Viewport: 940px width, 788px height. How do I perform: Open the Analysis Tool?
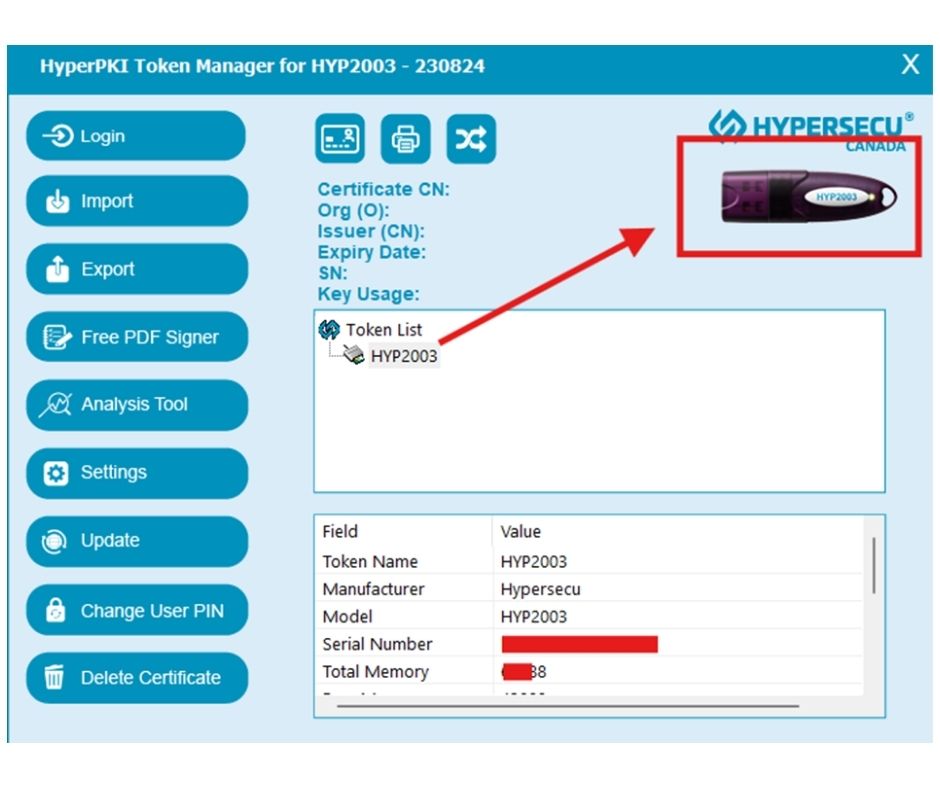(x=137, y=405)
